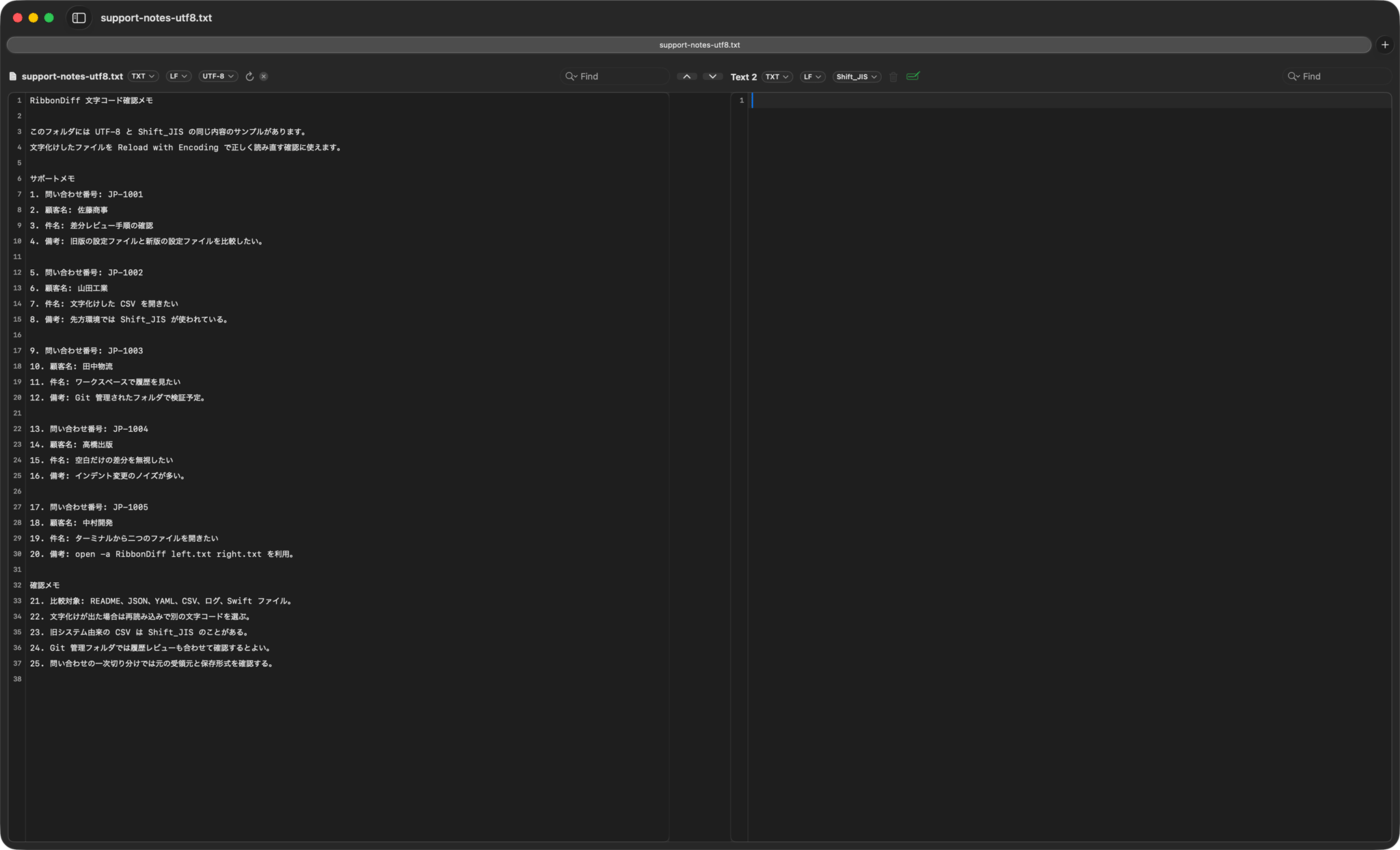Click the line about Git 管理されたフォルダ
Image resolution: width=1400 pixels, height=850 pixels.
click(x=118, y=398)
